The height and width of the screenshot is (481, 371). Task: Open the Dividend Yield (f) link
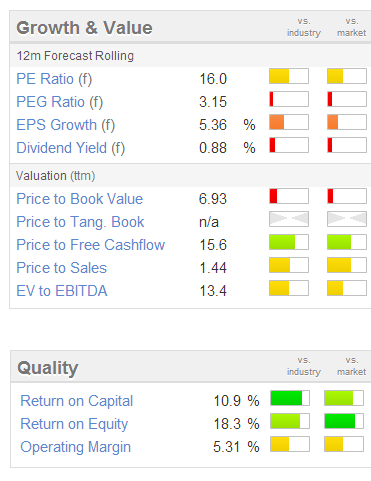pyautogui.click(x=71, y=148)
